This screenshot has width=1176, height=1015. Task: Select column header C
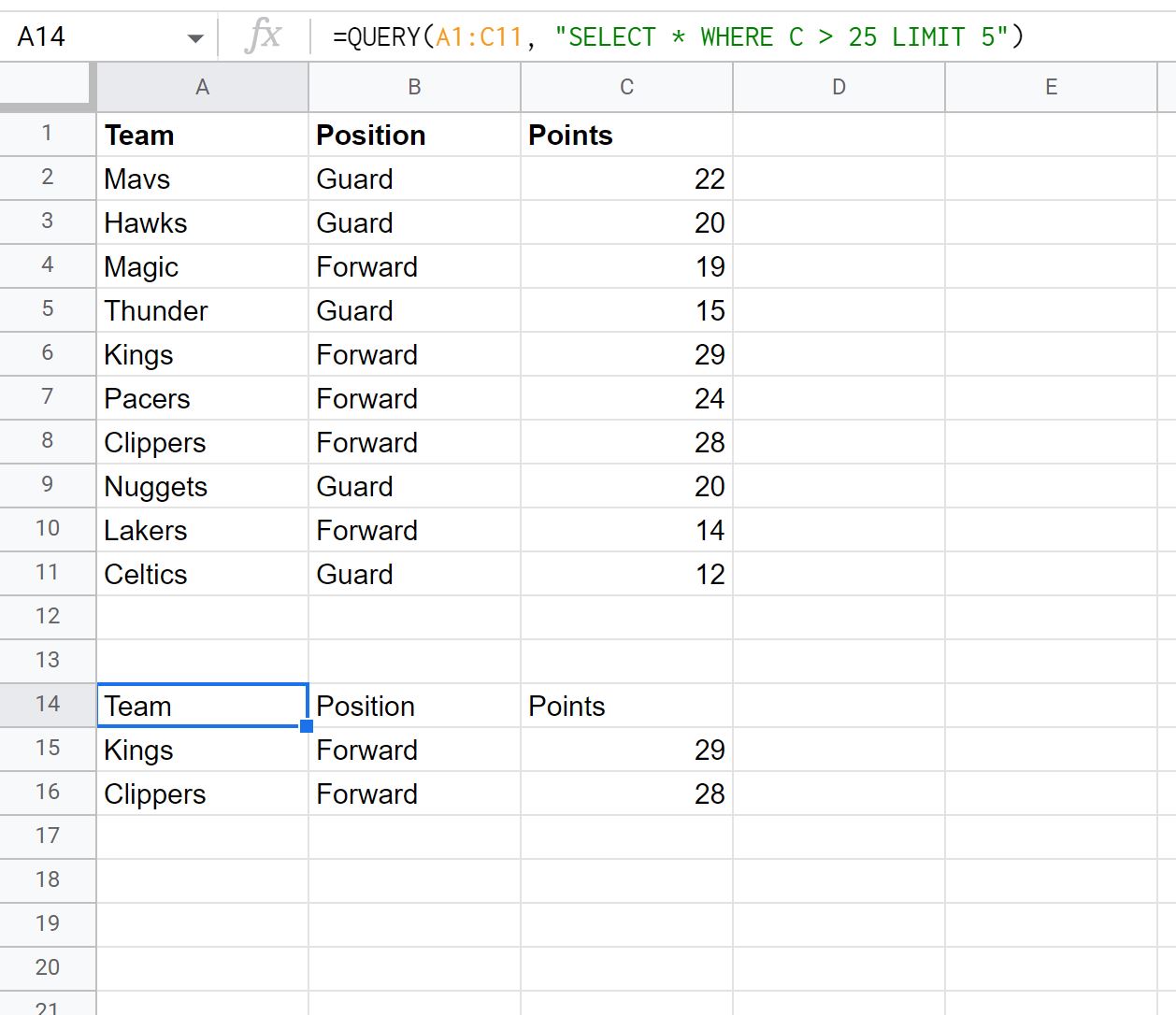click(x=625, y=86)
